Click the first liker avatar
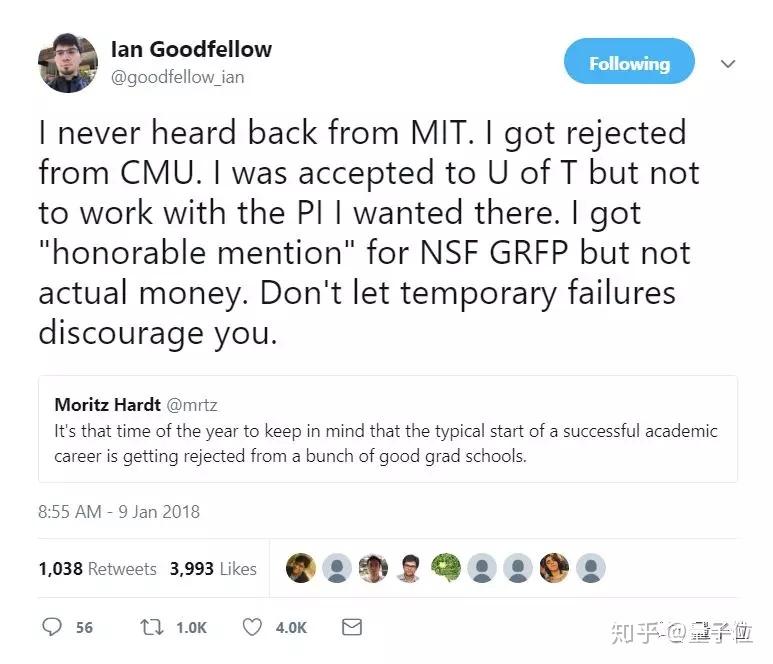This screenshot has width=773, height=664. pyautogui.click(x=300, y=568)
